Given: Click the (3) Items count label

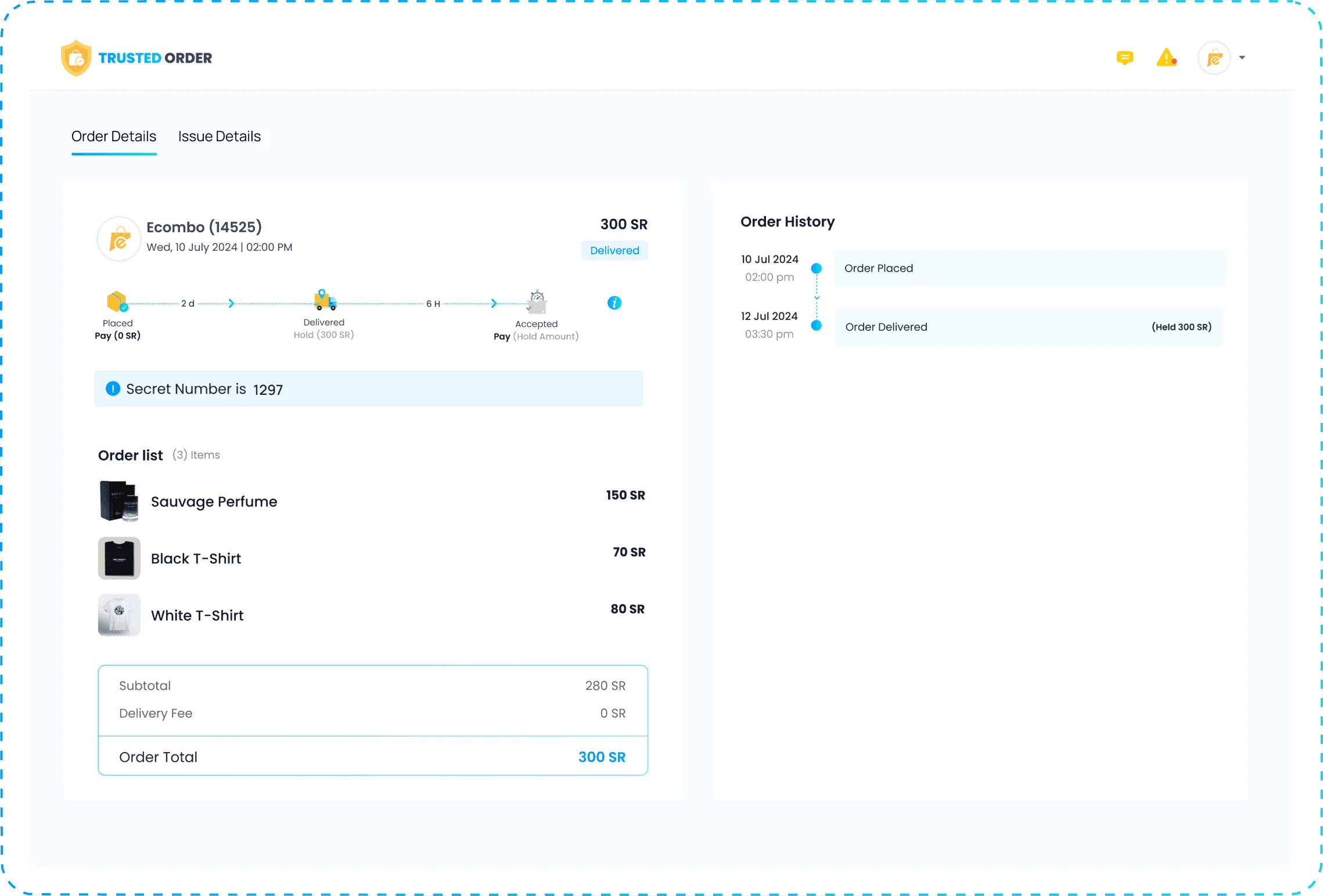Looking at the screenshot, I should coord(196,455).
